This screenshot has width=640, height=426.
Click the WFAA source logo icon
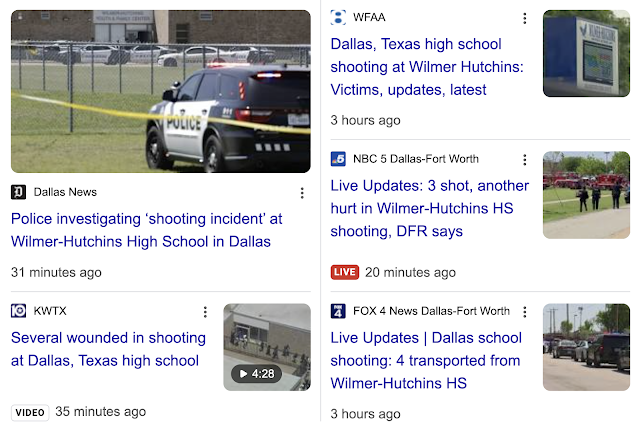click(338, 17)
